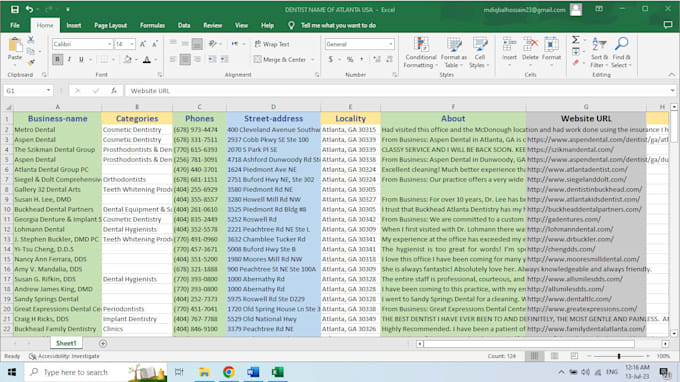Open Chrome from the taskbar

tap(229, 372)
